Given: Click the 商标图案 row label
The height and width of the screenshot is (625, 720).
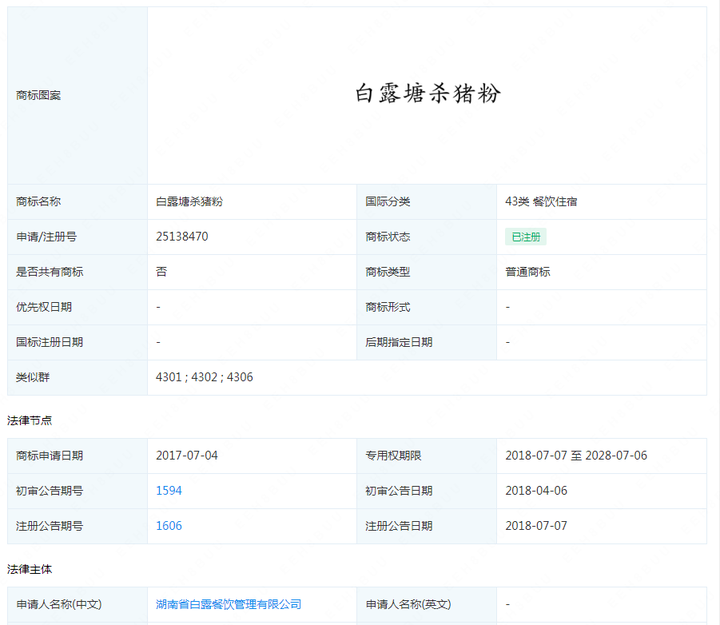Looking at the screenshot, I should [x=39, y=96].
